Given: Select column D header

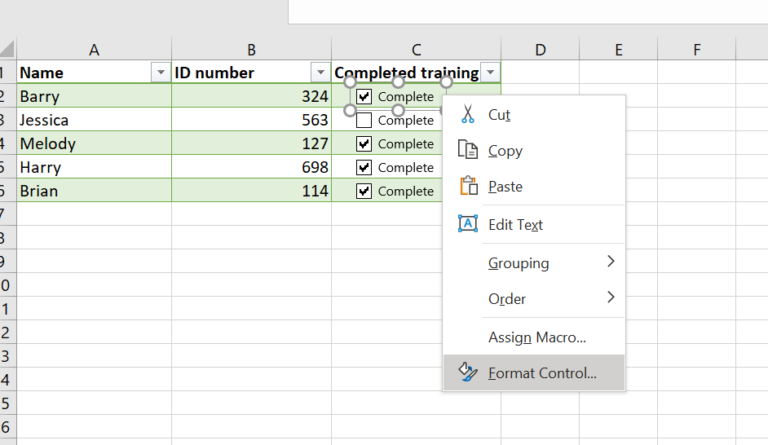Looking at the screenshot, I should pyautogui.click(x=539, y=49).
